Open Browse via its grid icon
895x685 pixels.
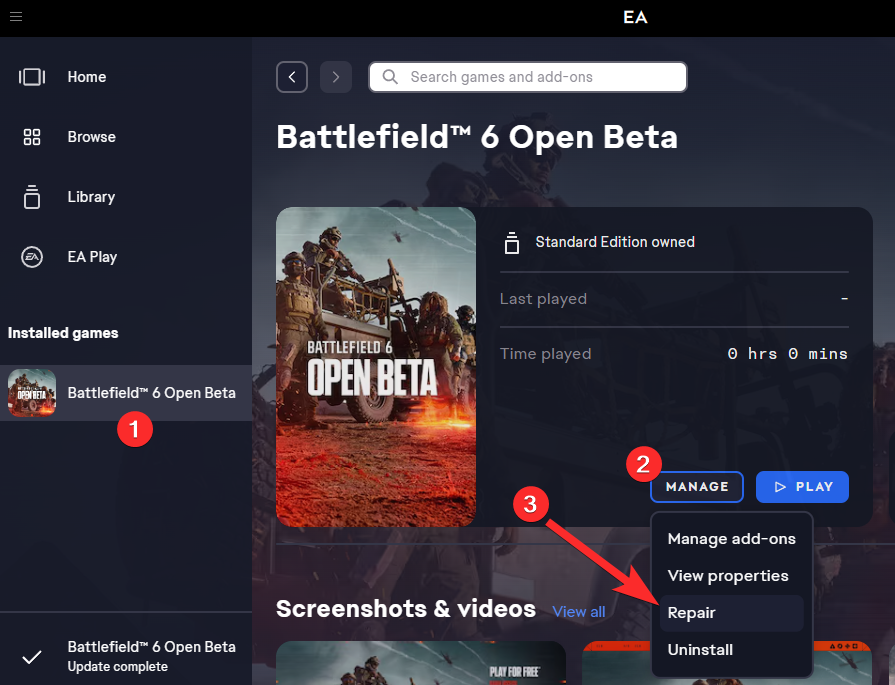click(32, 137)
